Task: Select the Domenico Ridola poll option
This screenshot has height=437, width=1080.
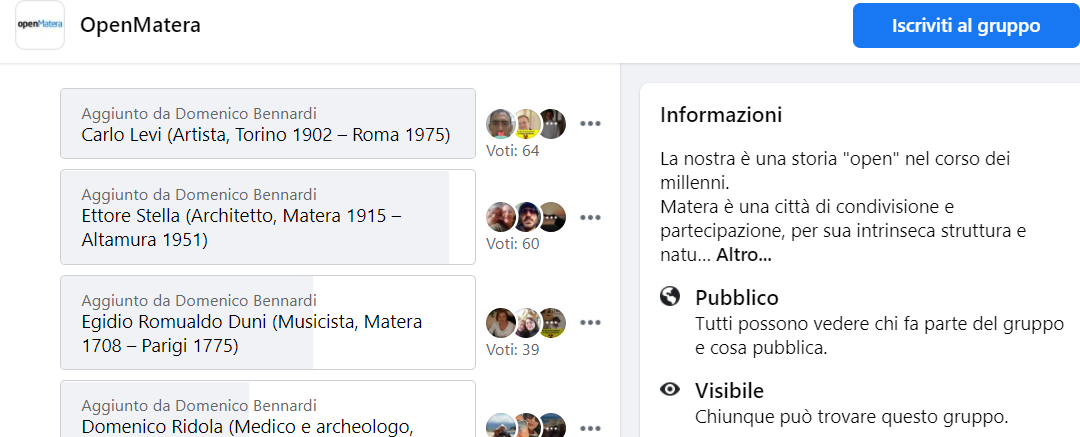Action: point(268,409)
